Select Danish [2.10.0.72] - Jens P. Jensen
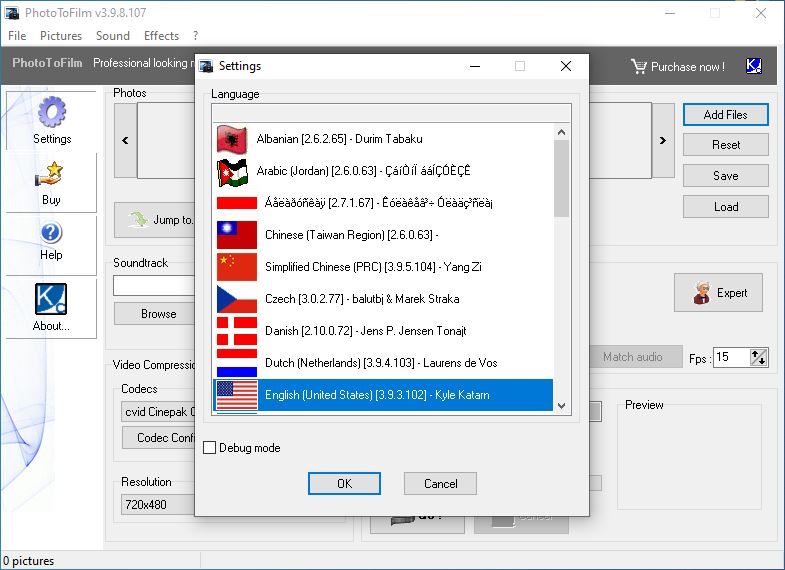 point(383,331)
